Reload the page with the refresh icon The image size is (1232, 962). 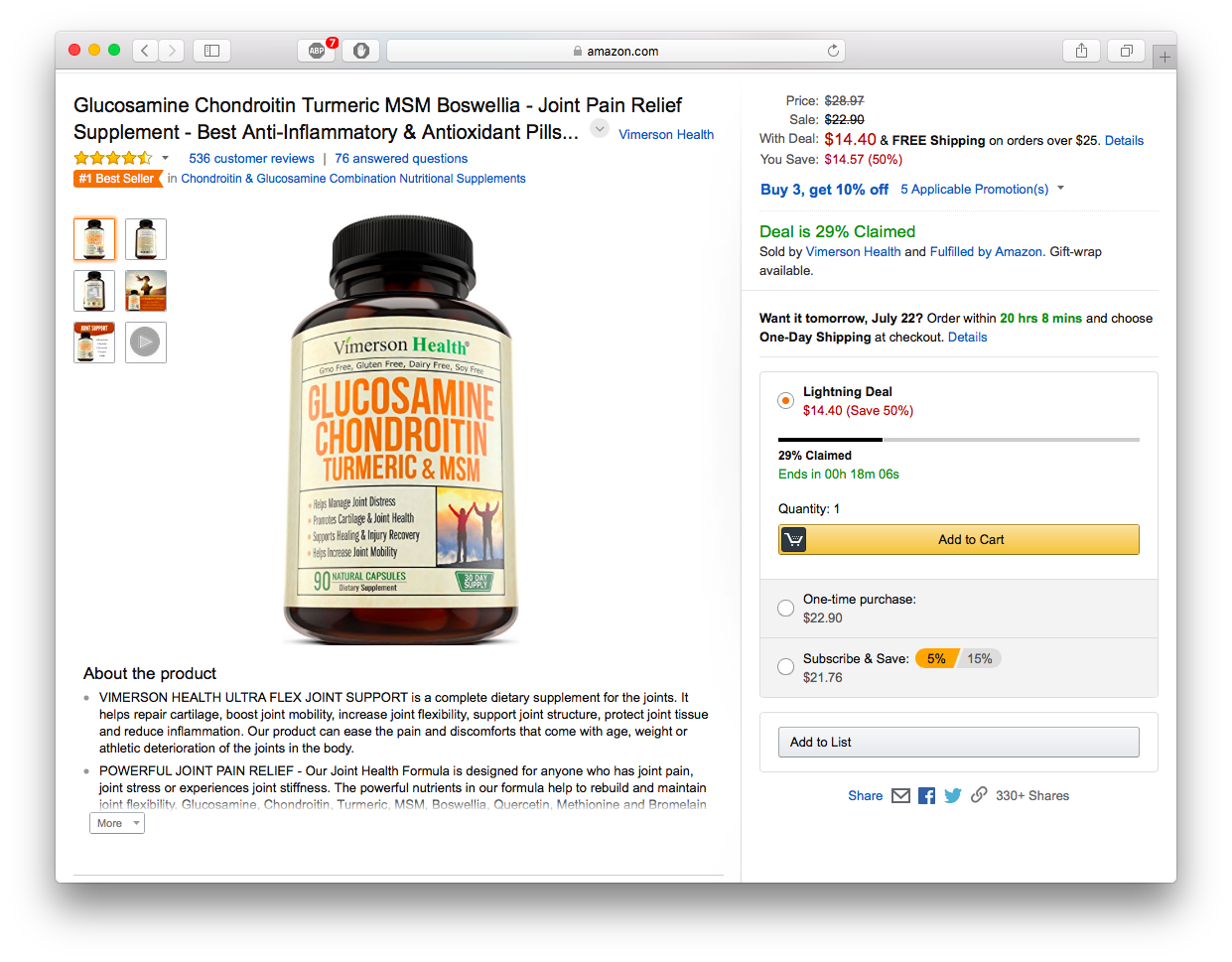coord(833,51)
